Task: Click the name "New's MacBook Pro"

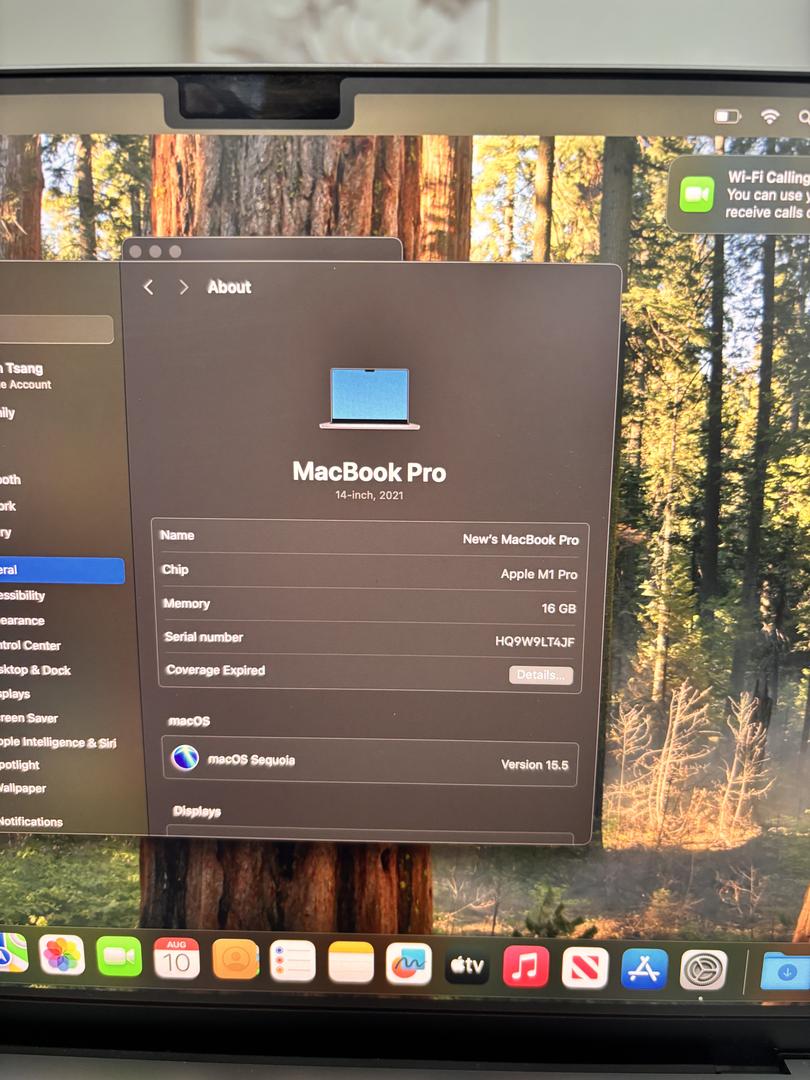Action: coord(521,540)
